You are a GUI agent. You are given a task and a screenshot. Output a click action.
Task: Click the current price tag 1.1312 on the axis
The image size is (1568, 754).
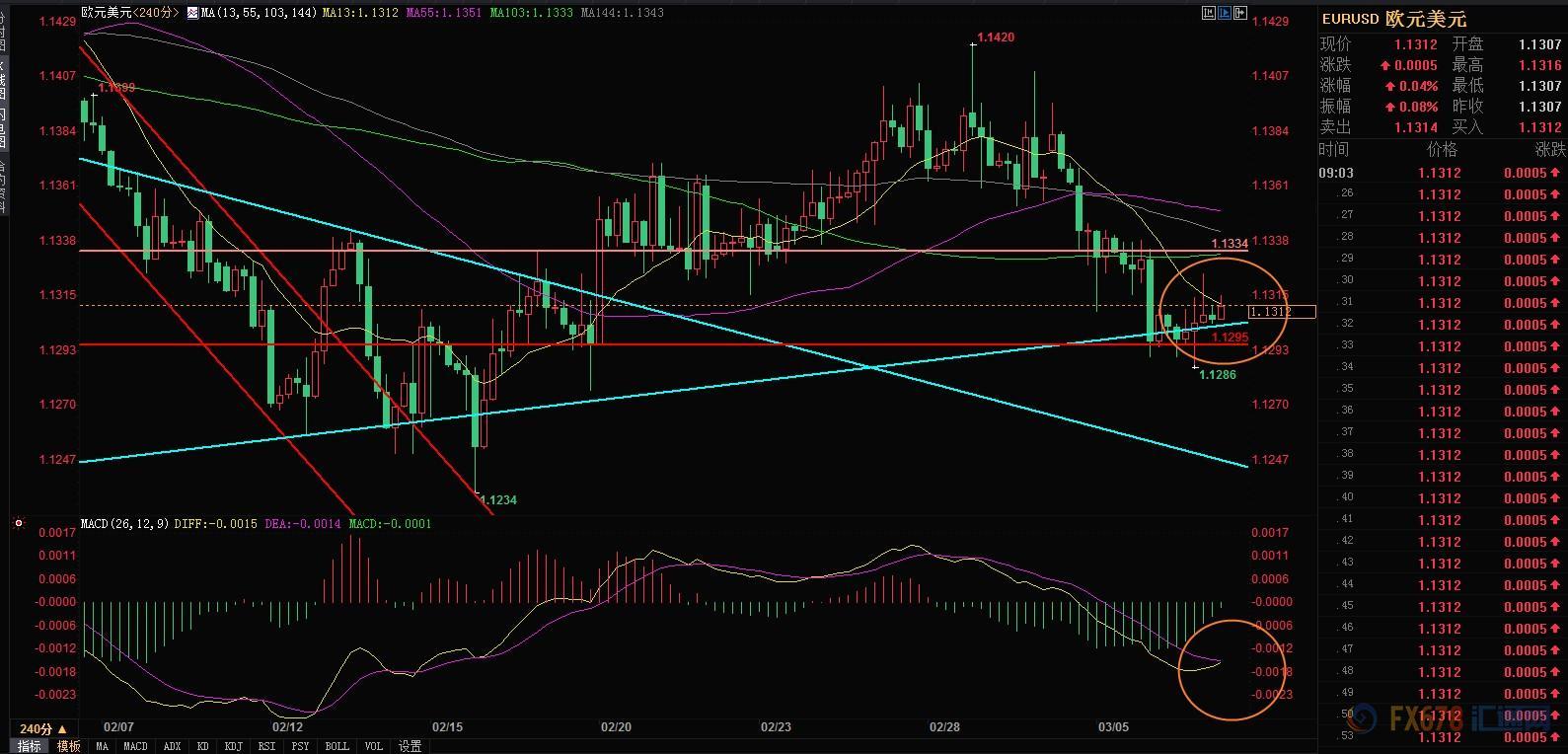click(x=1283, y=312)
